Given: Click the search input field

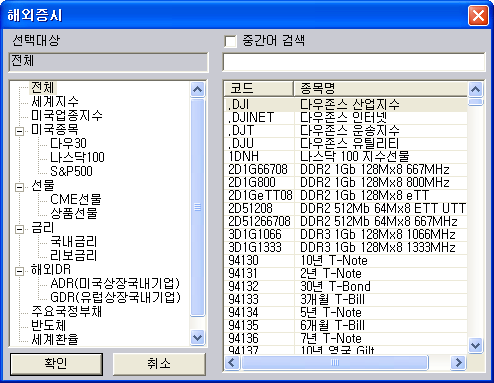Looking at the screenshot, I should point(354,62).
